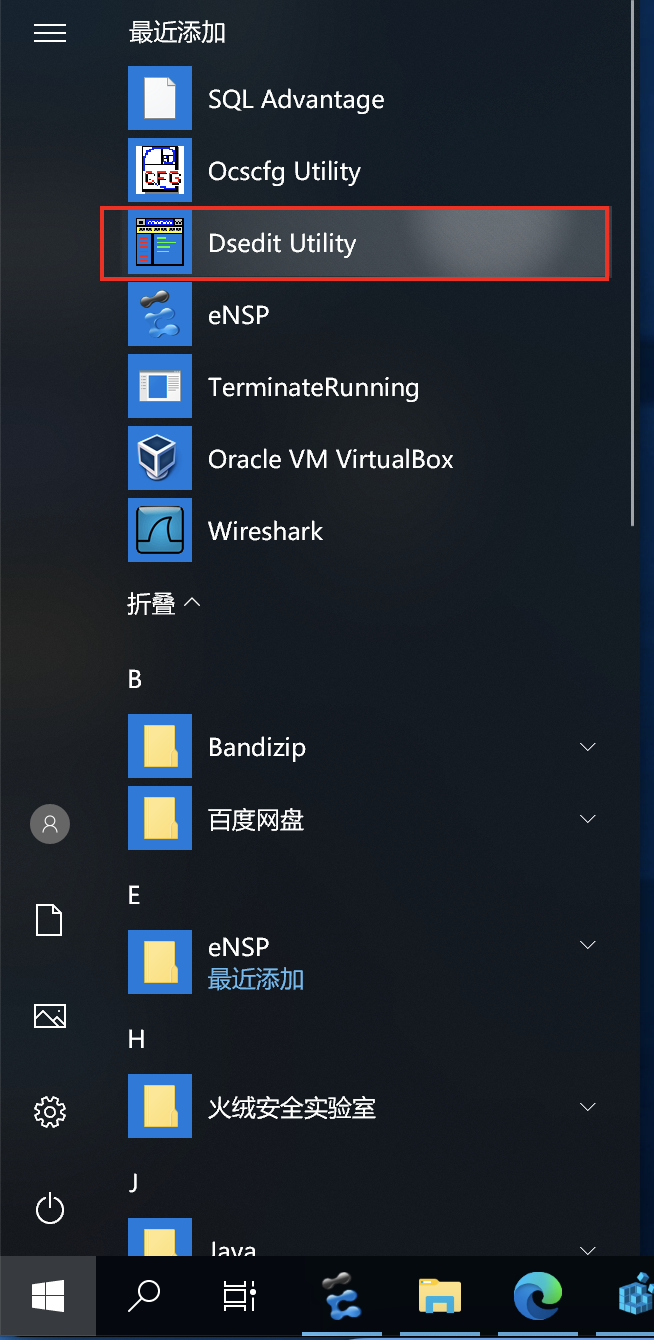Open taskbar Search magnifier
654x1340 pixels.
pyautogui.click(x=144, y=1298)
